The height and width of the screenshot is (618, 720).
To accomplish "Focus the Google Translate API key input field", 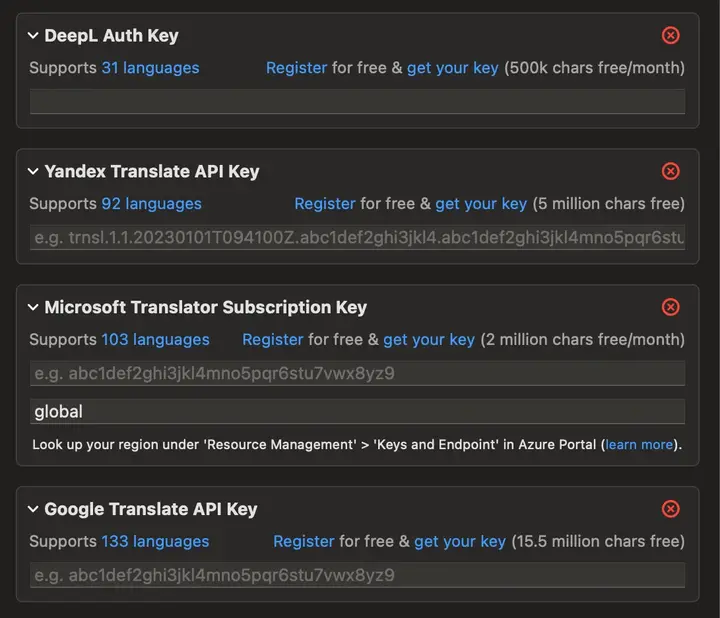I will (x=358, y=575).
